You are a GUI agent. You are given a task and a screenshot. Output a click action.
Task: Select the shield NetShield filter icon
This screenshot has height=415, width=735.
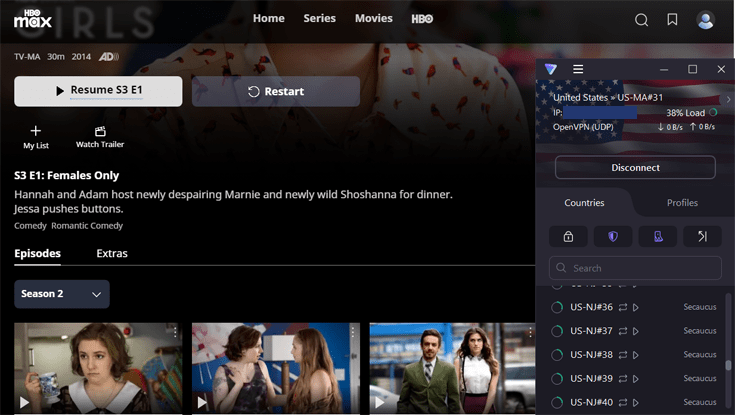613,236
